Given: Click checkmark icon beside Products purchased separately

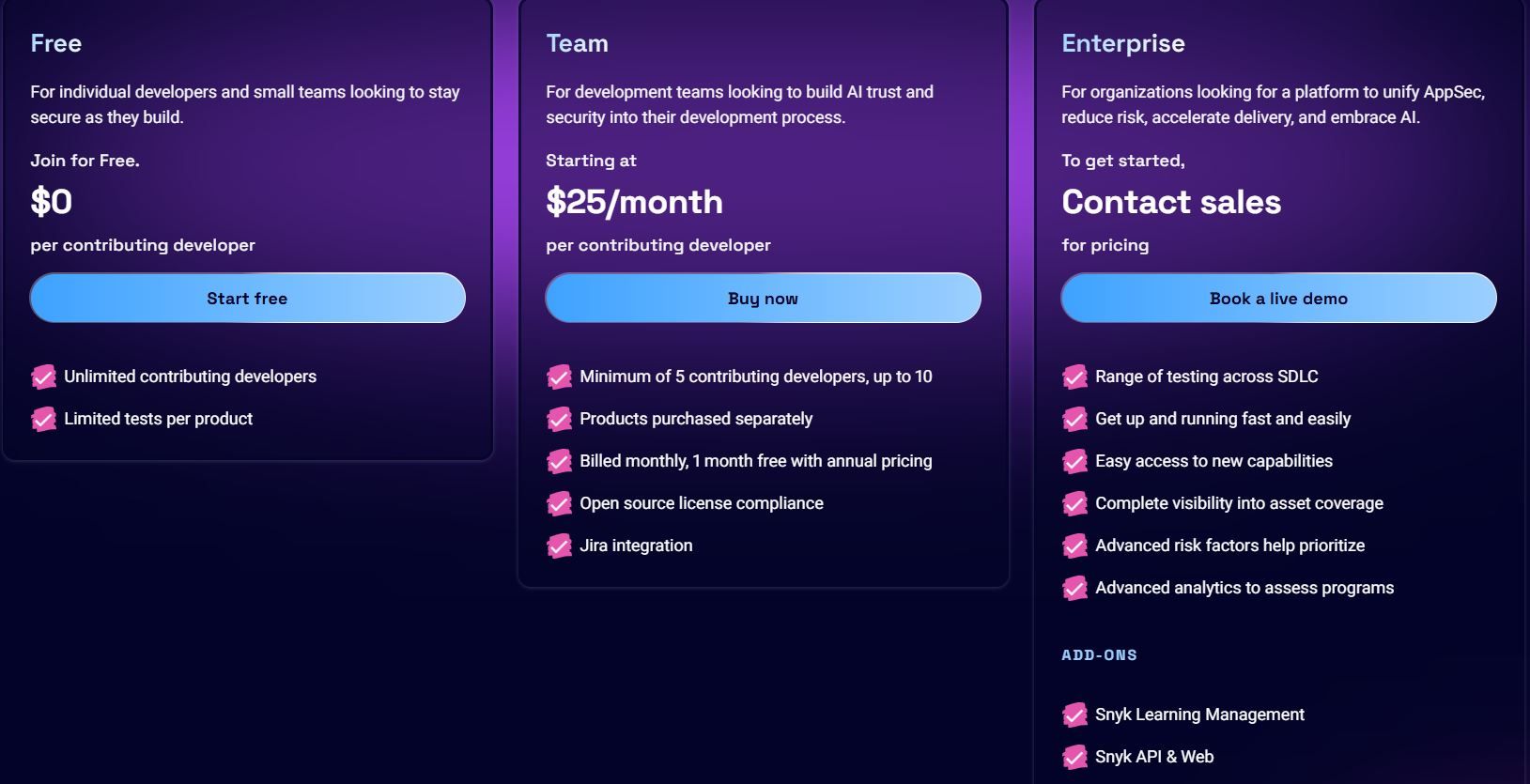Looking at the screenshot, I should point(559,419).
